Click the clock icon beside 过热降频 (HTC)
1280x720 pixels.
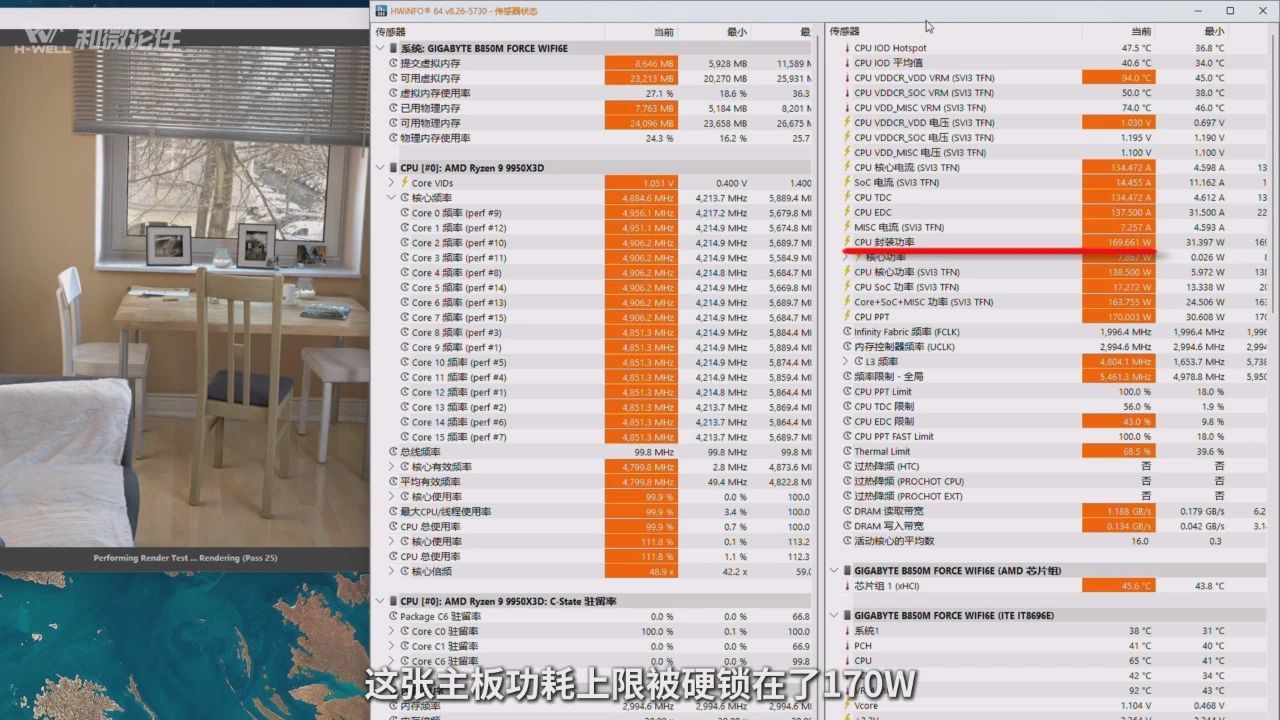click(x=847, y=467)
